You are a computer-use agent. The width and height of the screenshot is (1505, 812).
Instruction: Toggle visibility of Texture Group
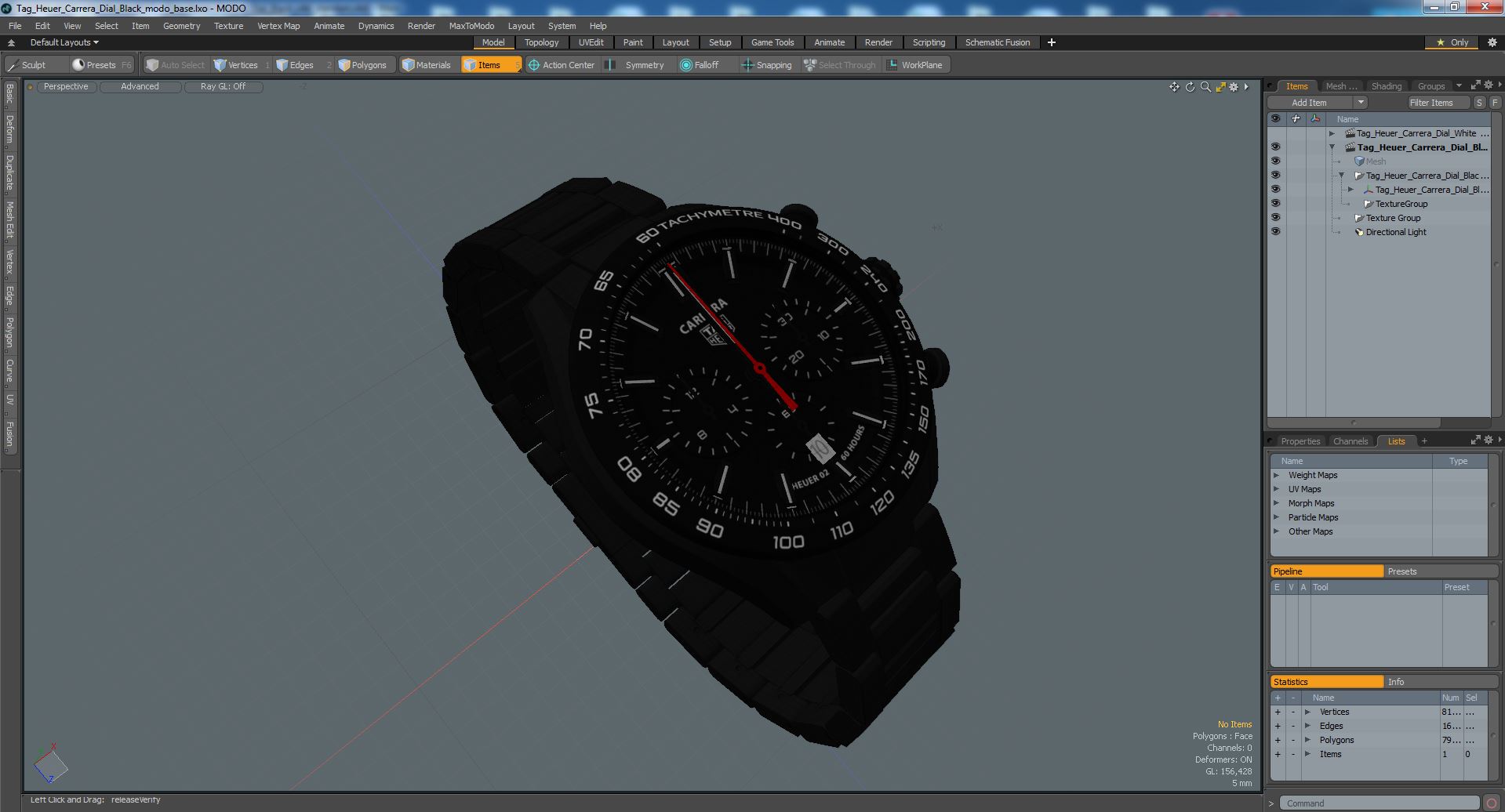1275,217
